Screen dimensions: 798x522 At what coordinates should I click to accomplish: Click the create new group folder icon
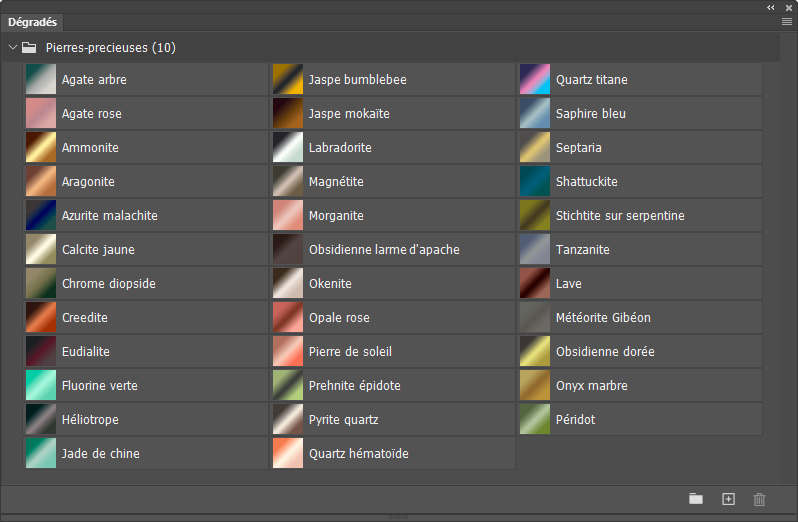[696, 499]
